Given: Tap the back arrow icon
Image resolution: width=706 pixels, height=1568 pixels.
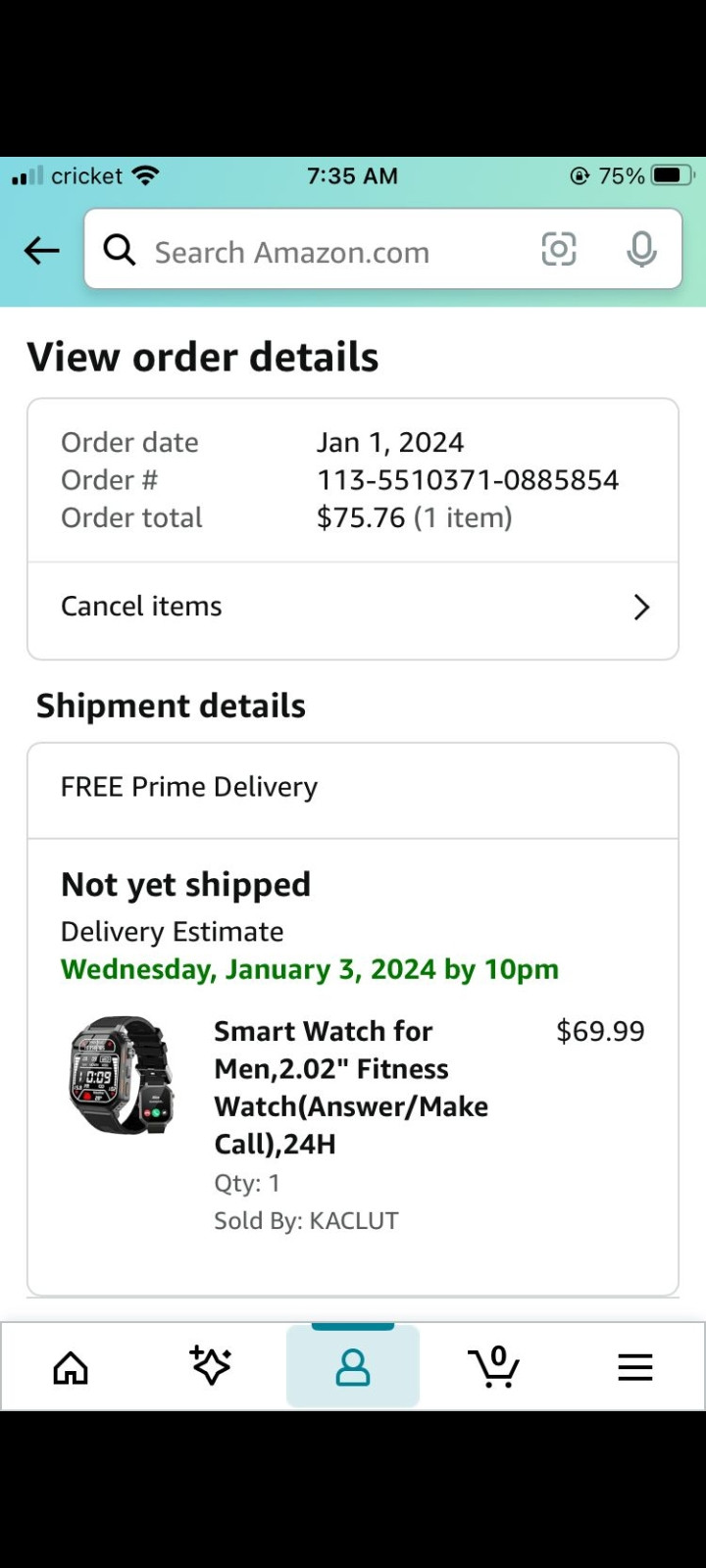Looking at the screenshot, I should click(x=42, y=251).
